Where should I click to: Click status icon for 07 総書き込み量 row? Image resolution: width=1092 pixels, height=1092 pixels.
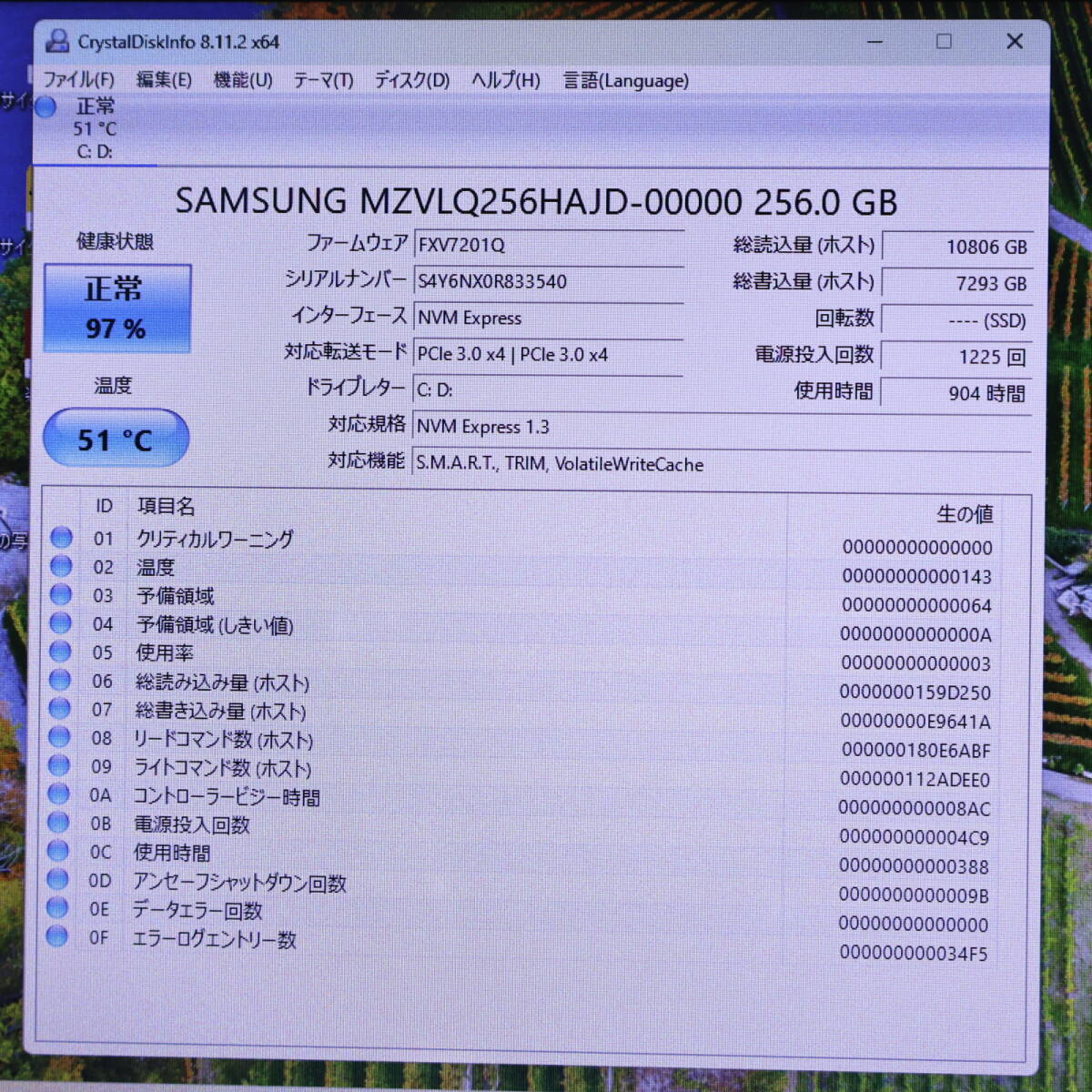tap(59, 708)
